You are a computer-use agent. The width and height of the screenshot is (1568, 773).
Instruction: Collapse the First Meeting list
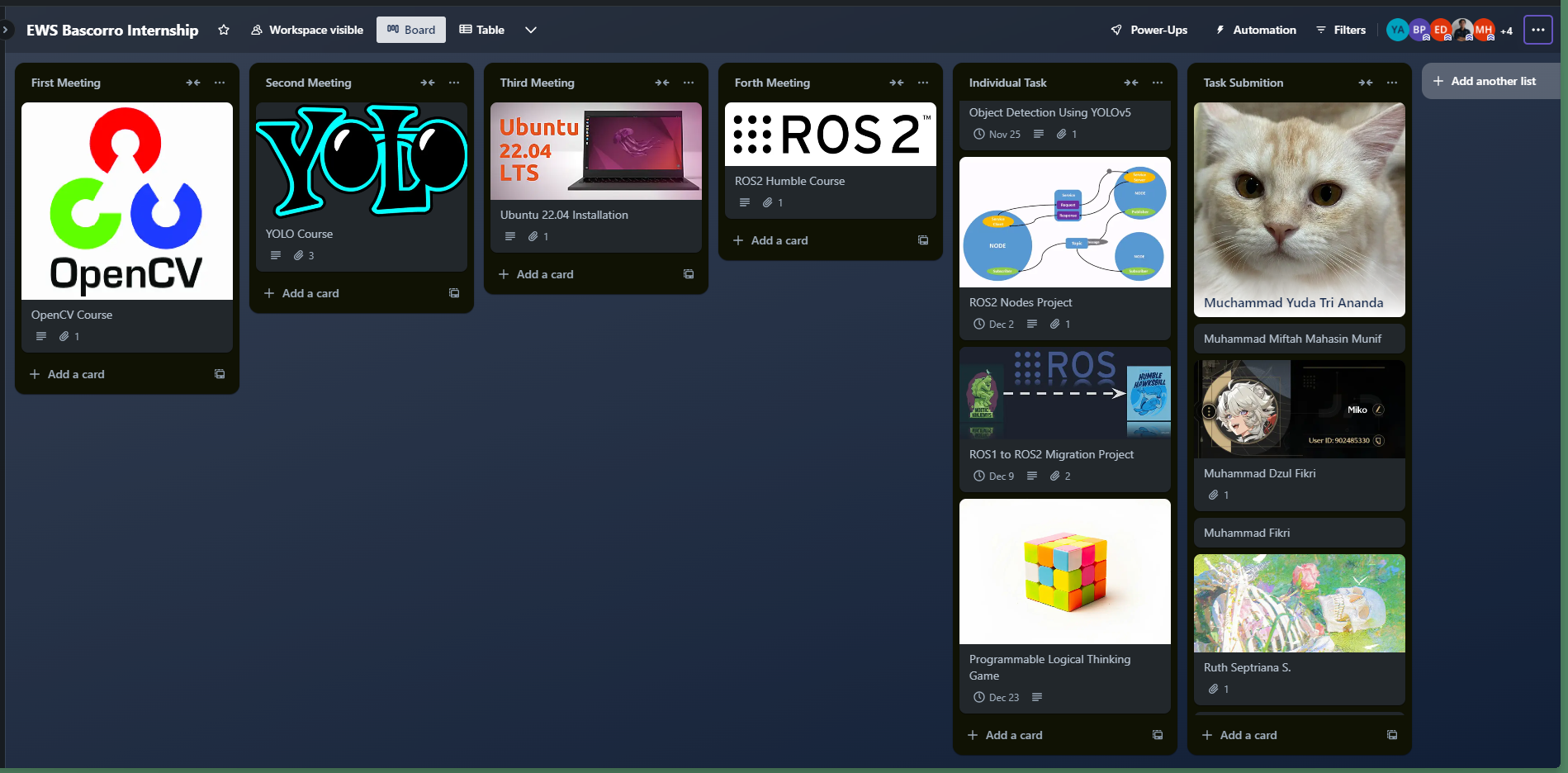(x=193, y=83)
